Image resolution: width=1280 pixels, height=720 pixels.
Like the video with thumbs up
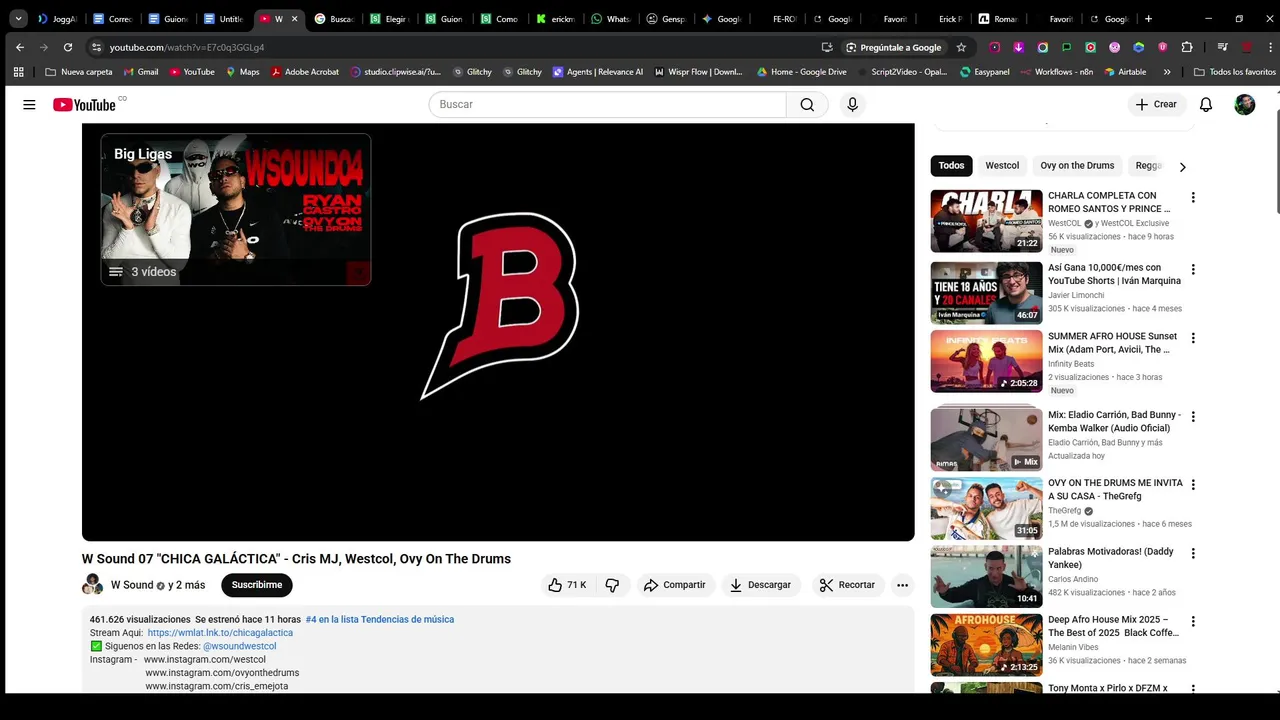click(x=567, y=585)
